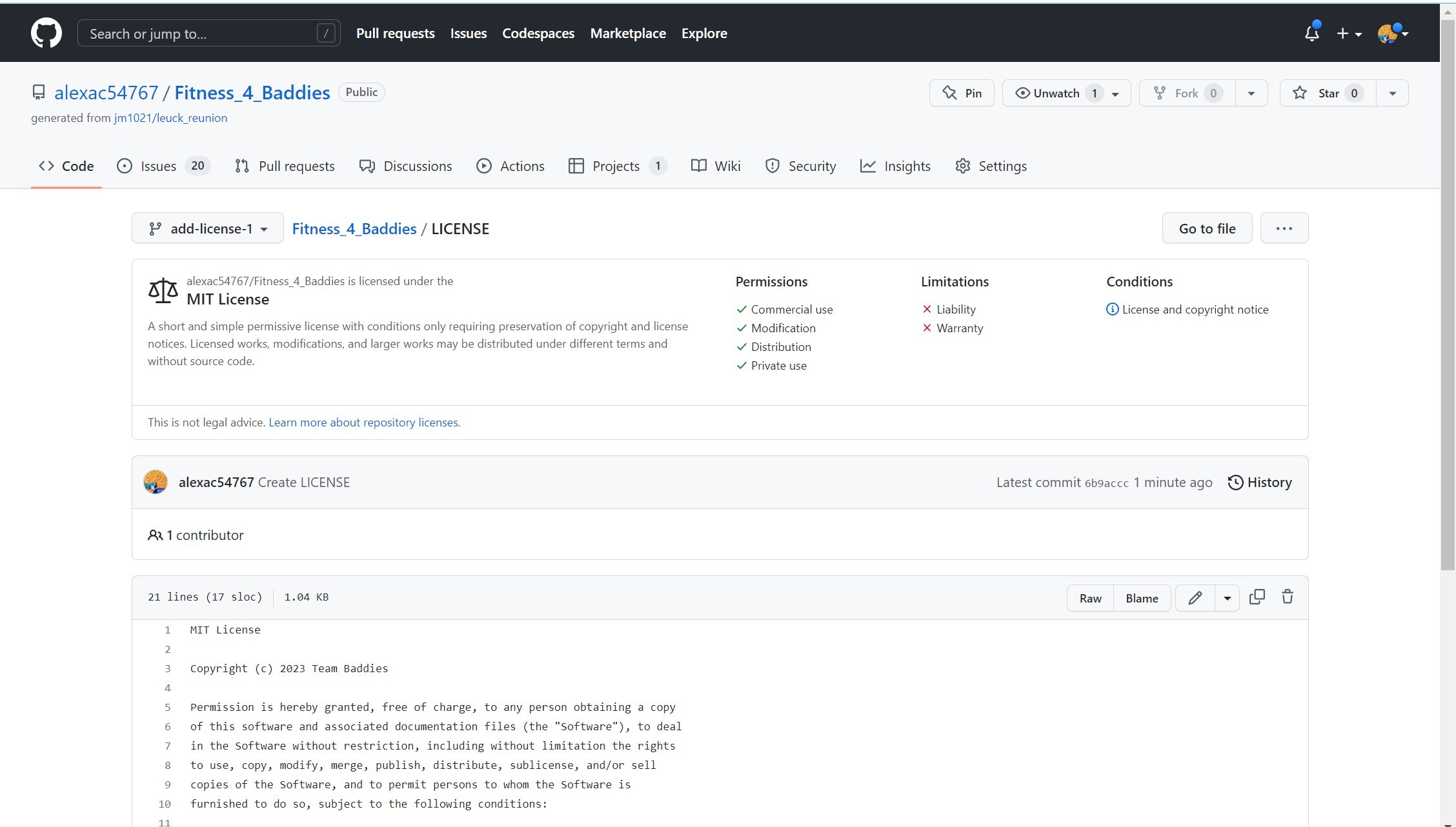Click the copy contents icon
This screenshot has width=1456, height=827.
(1258, 597)
